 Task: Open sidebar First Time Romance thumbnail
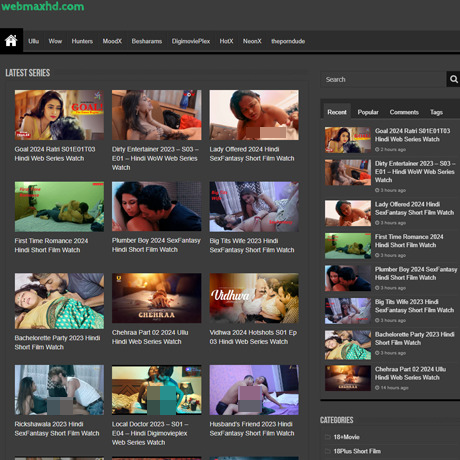[x=348, y=246]
